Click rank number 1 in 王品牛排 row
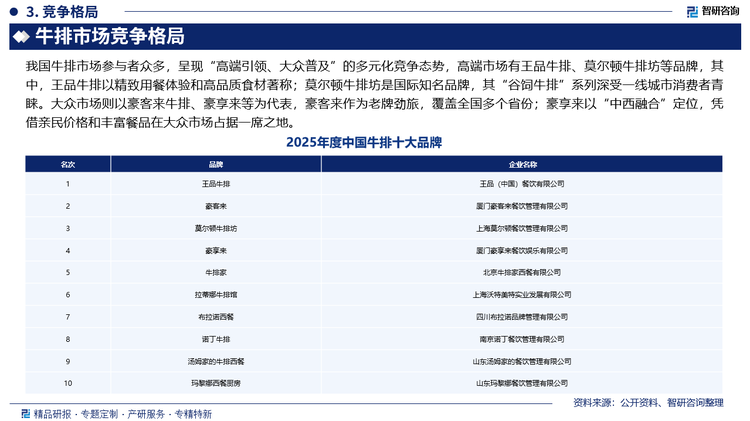This screenshot has width=750, height=421. click(68, 184)
